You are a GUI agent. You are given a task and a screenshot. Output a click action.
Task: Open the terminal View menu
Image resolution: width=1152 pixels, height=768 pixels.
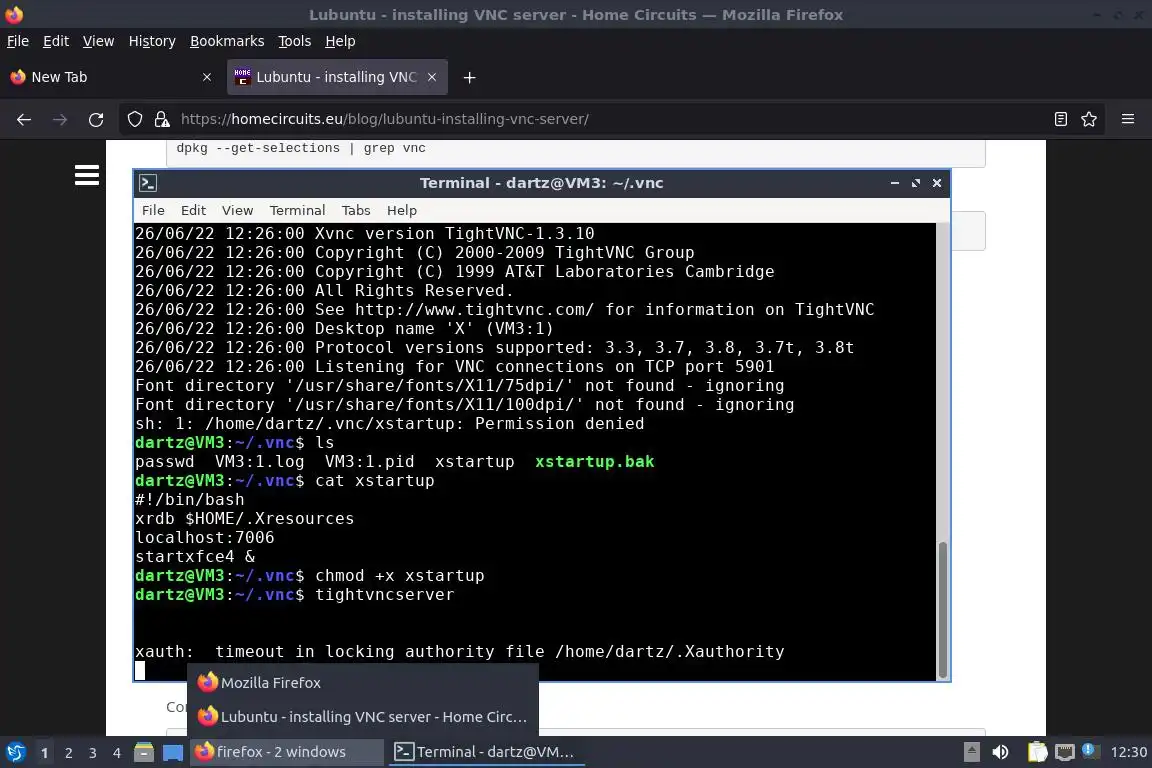[x=237, y=210]
